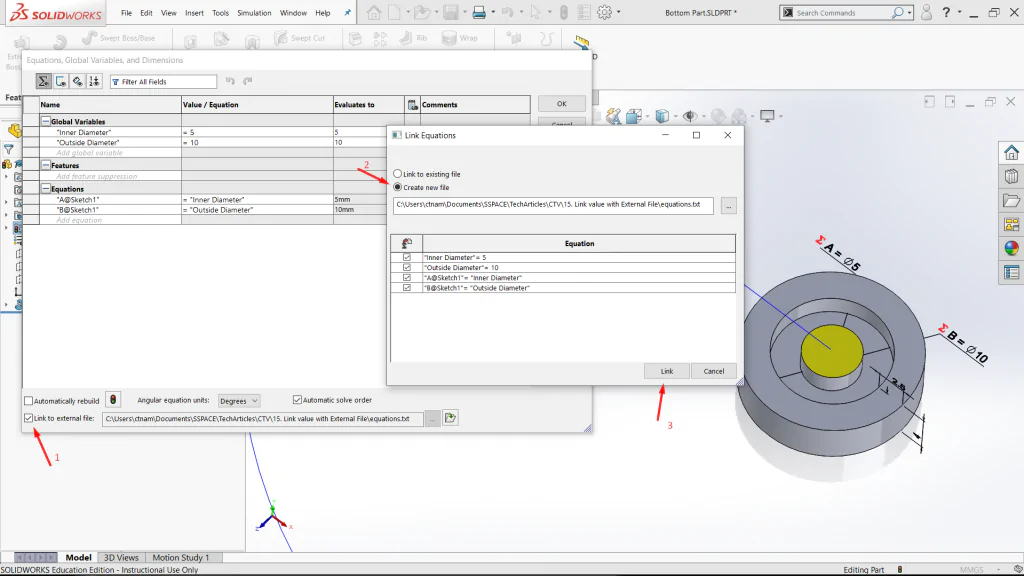1024x576 pixels.
Task: Open Custom Properties icon in task pane
Action: [1011, 272]
